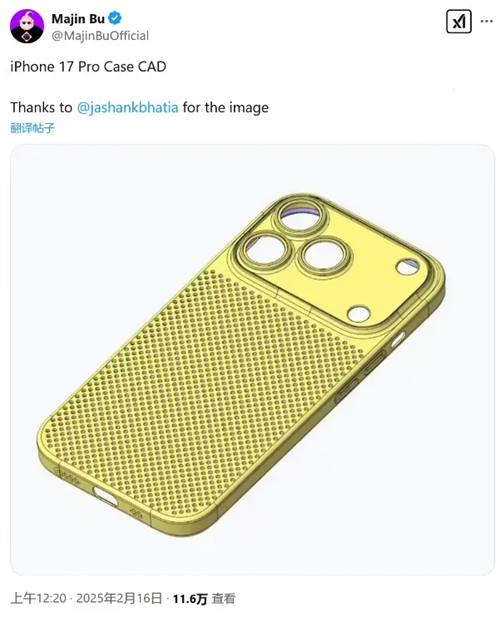Click the 11.6万 view count
Screen dimensions: 500x618
point(190,599)
